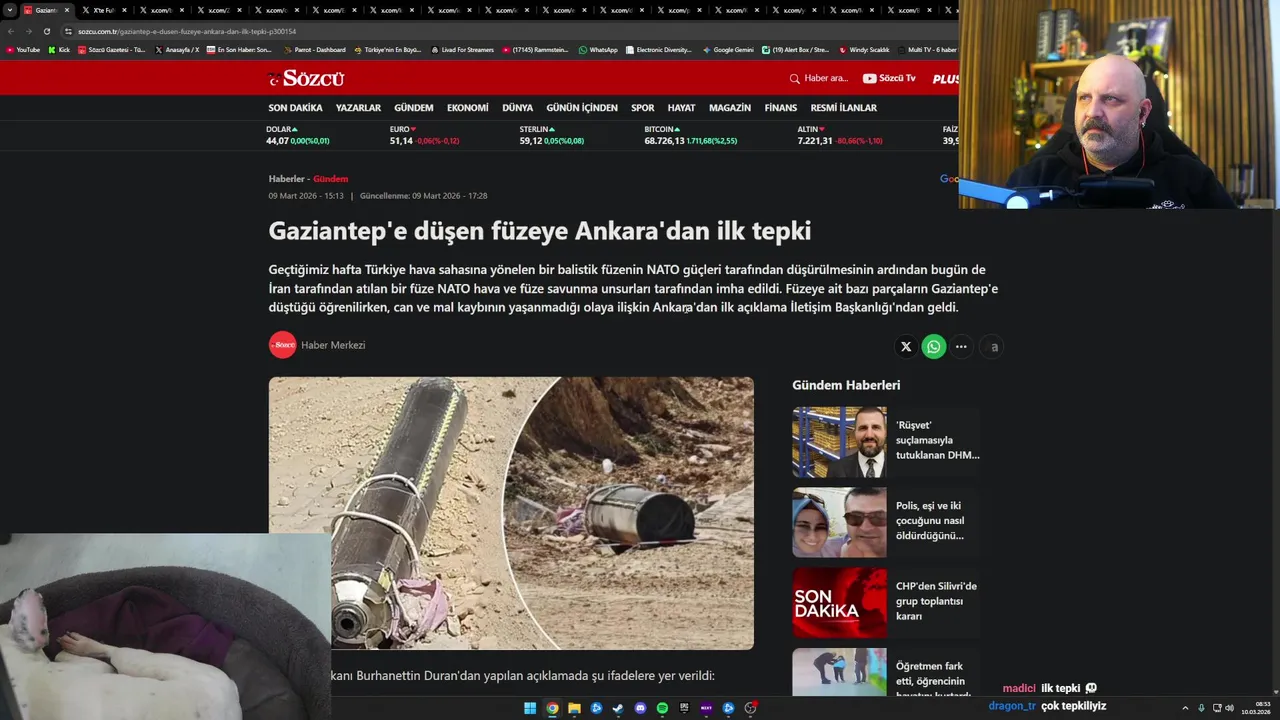Screen dimensions: 1280x720
Task: Close the active Gaziantep tab
Action: click(x=67, y=10)
